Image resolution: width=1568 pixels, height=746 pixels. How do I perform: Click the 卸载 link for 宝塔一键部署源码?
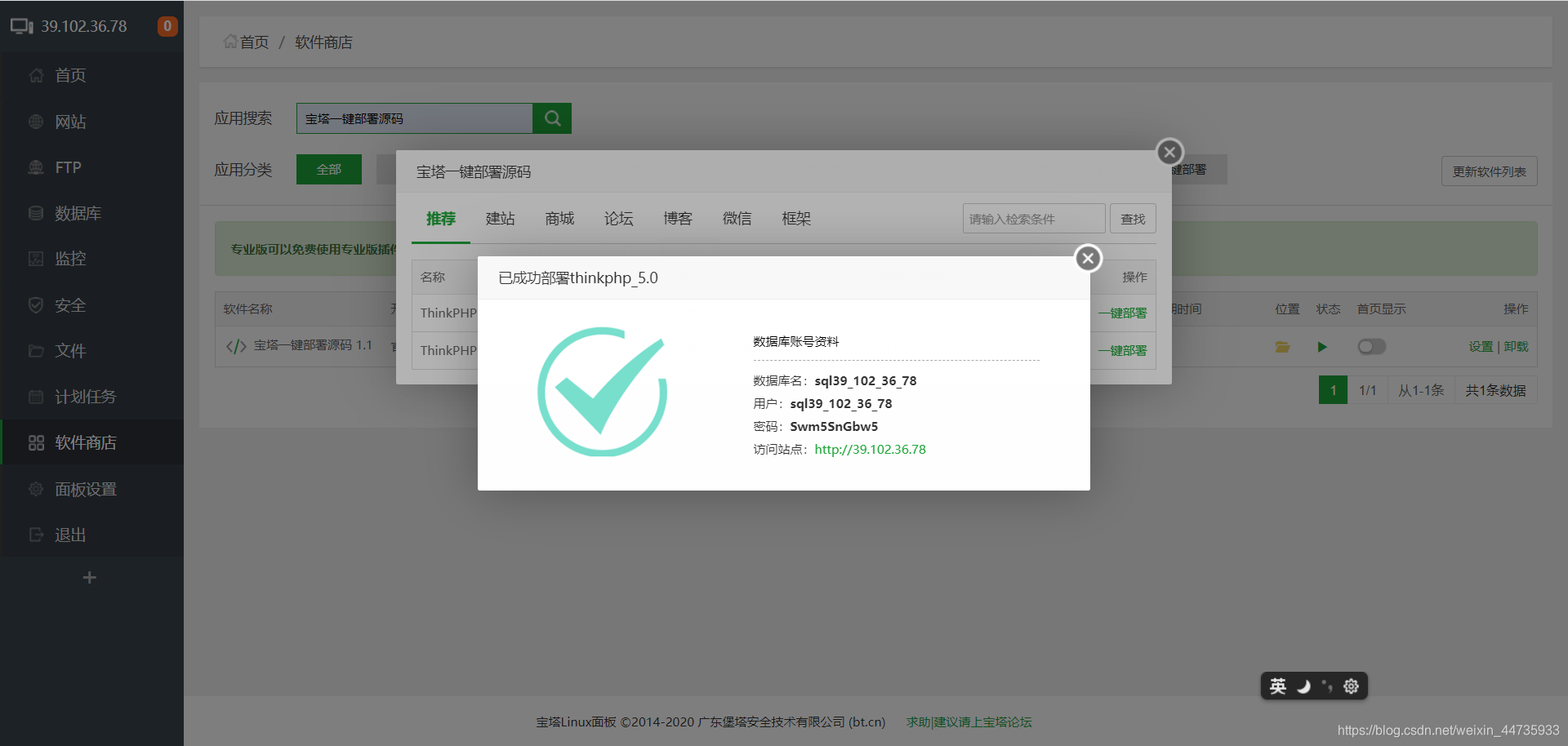click(1516, 347)
